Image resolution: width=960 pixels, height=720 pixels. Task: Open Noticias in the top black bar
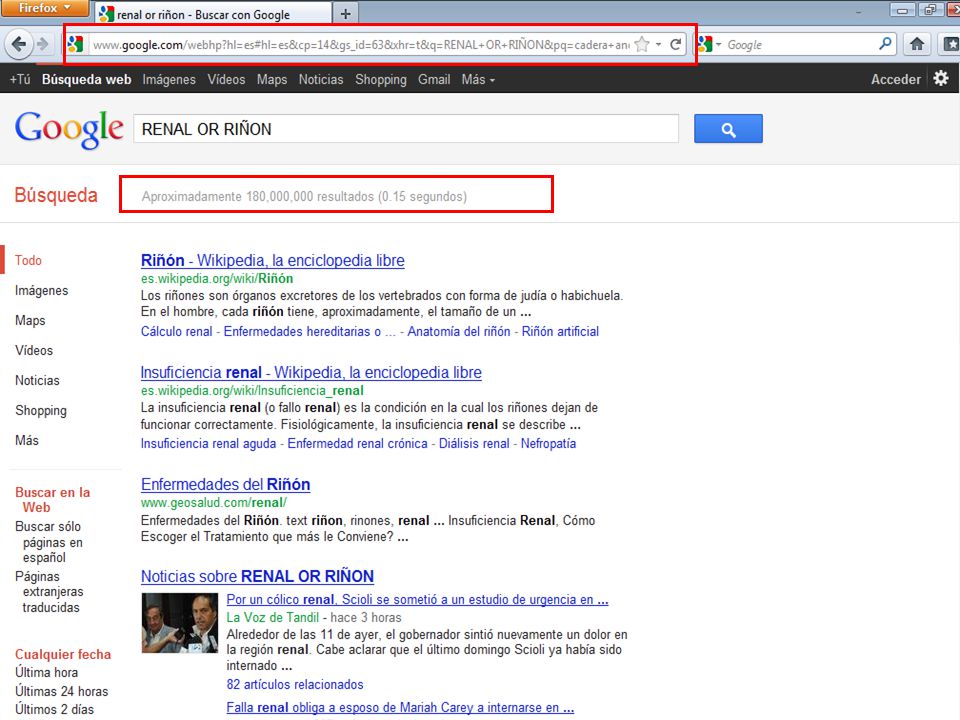click(x=321, y=80)
